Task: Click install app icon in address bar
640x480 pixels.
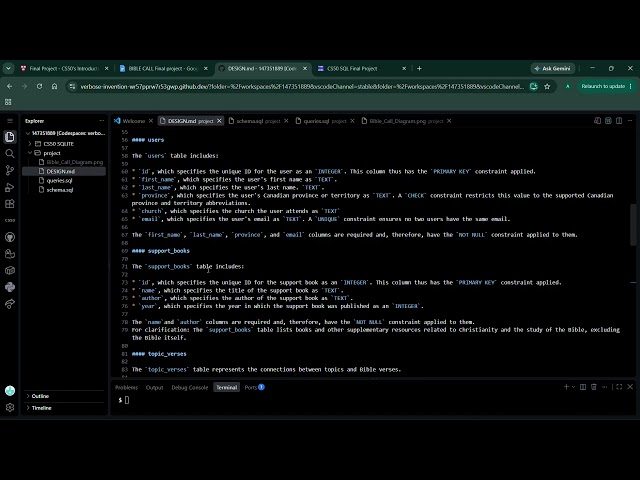Action: (x=533, y=87)
